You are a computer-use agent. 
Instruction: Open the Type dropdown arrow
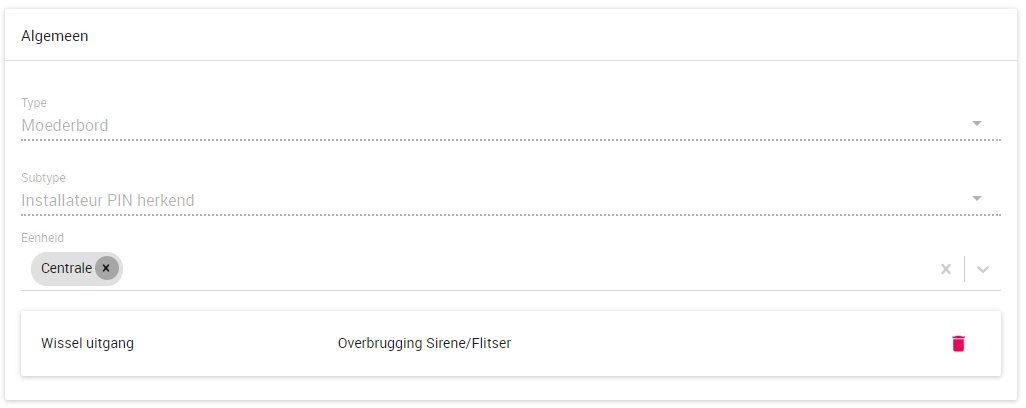[977, 124]
